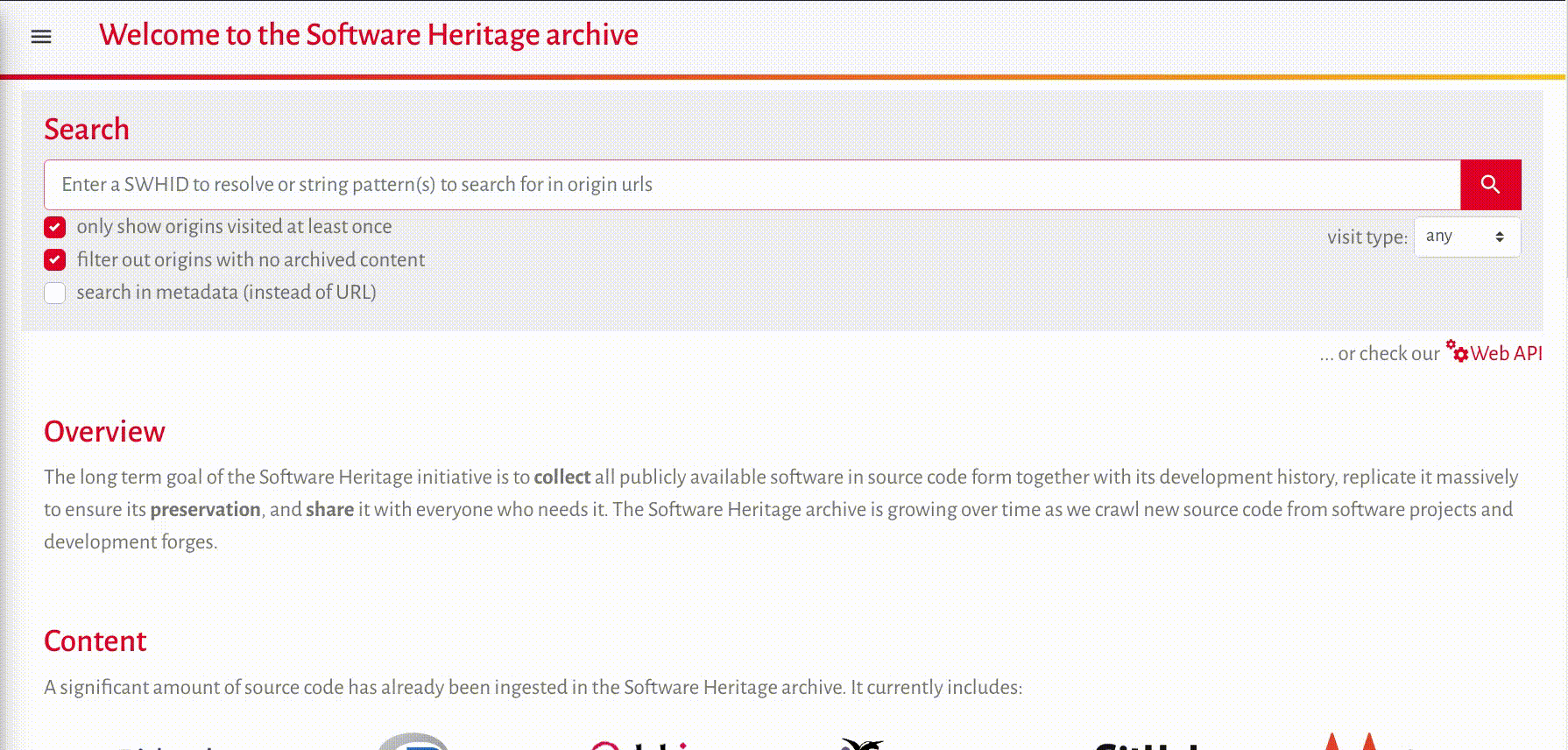This screenshot has height=750, width=1568.
Task: Uncheck 'only show origins visited at least once'
Action: [x=55, y=228]
